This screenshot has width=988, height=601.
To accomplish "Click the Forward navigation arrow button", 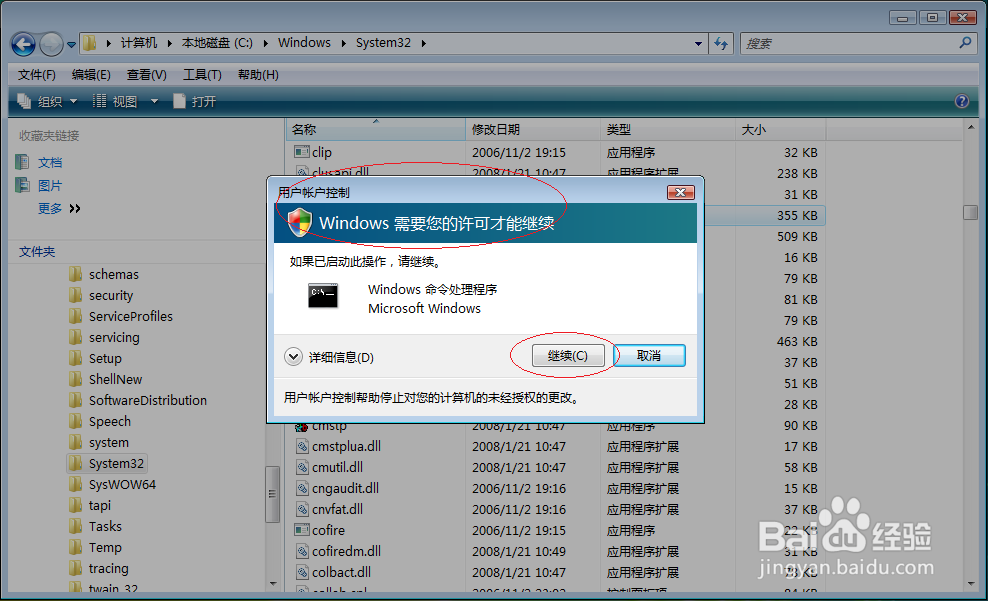I will [51, 44].
